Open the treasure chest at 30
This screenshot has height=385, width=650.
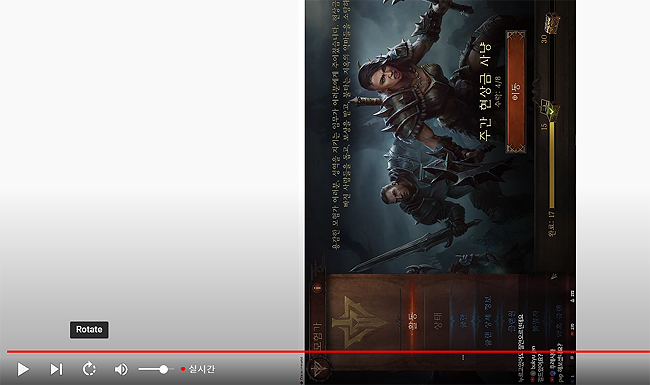tap(552, 23)
